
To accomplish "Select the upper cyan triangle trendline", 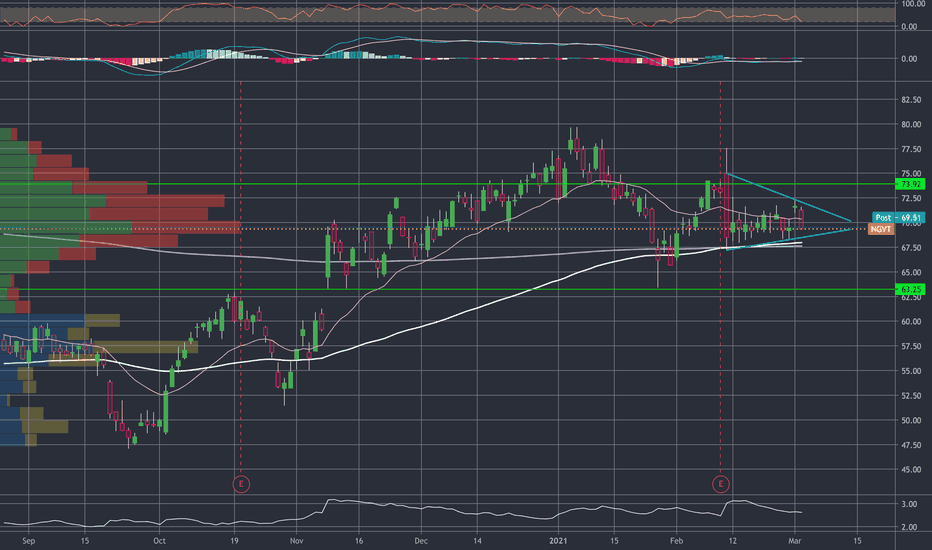I will click(789, 197).
